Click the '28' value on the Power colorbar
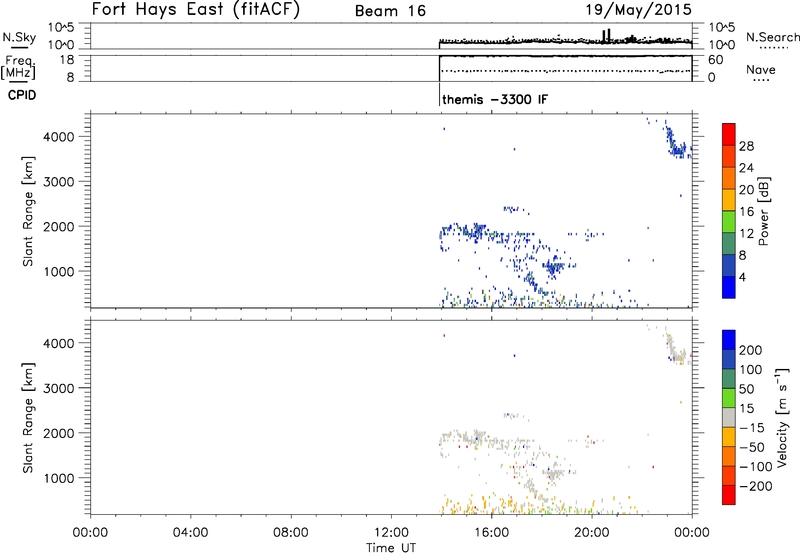Screen dimensions: 800x554 (x=746, y=146)
